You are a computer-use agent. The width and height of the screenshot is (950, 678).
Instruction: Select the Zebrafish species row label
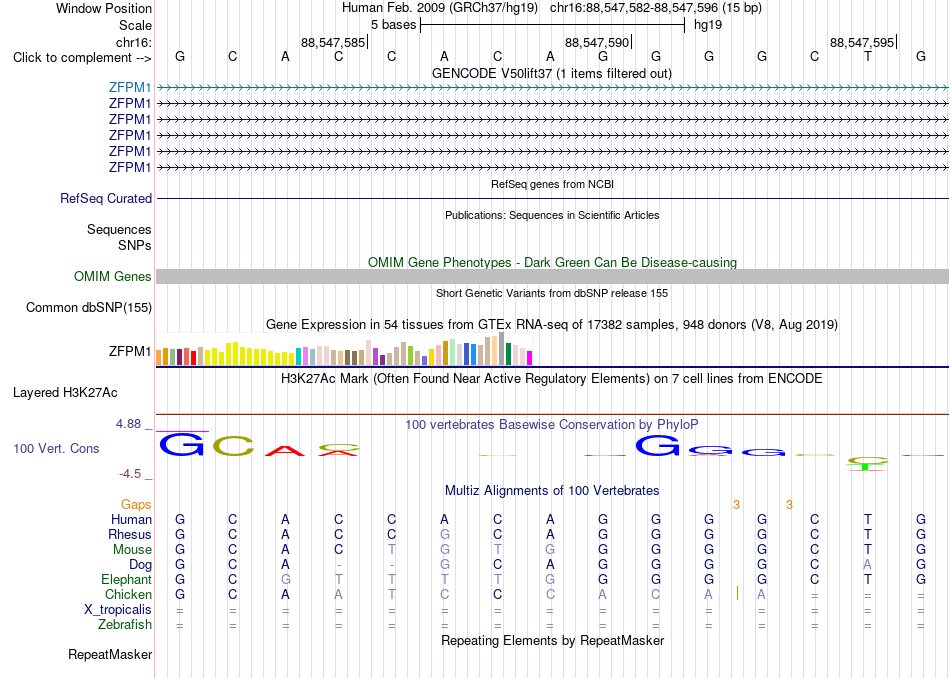coord(125,625)
